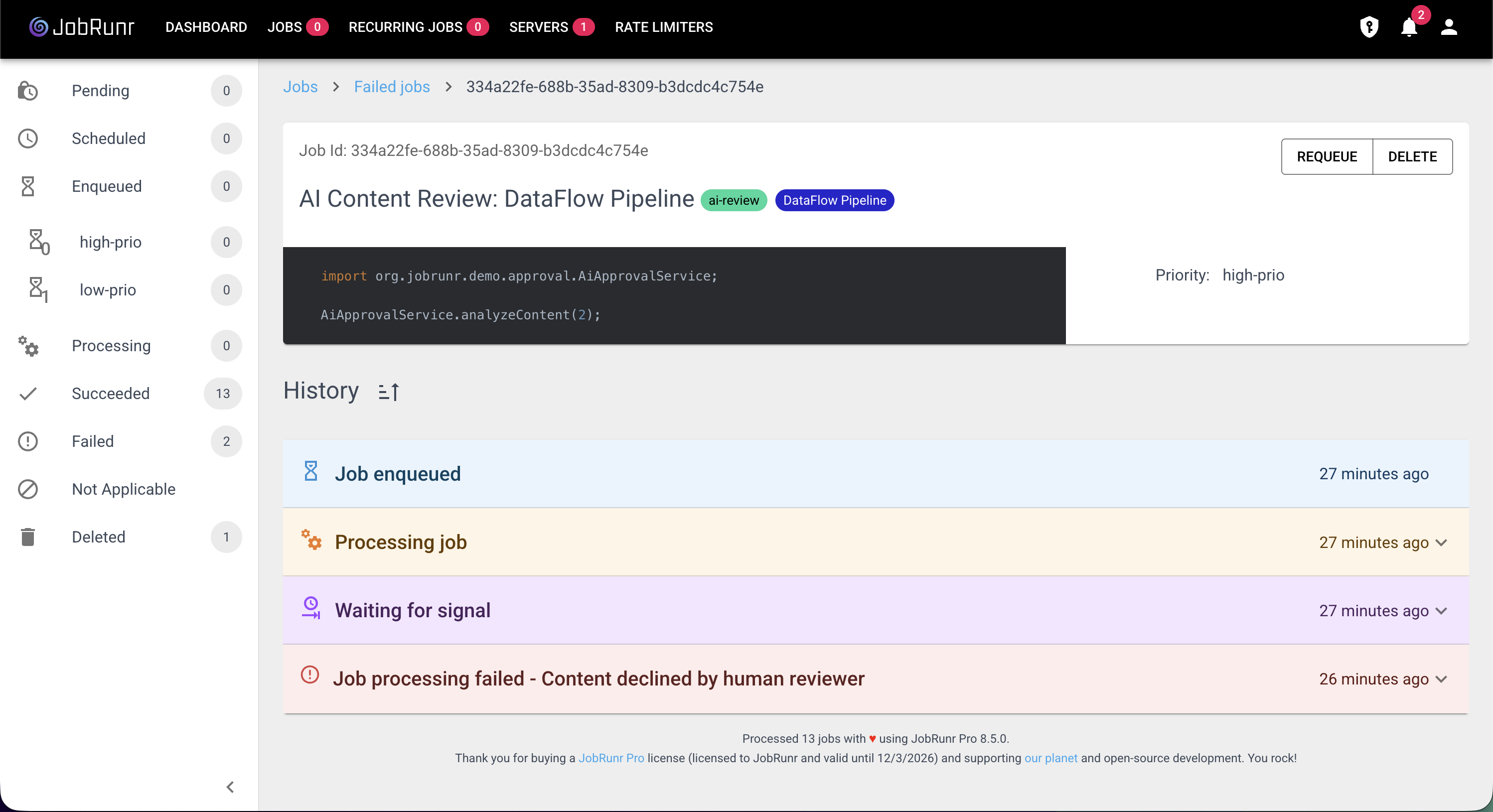The width and height of the screenshot is (1493, 812).
Task: Collapse the sidebar with the chevron
Action: coord(230,787)
